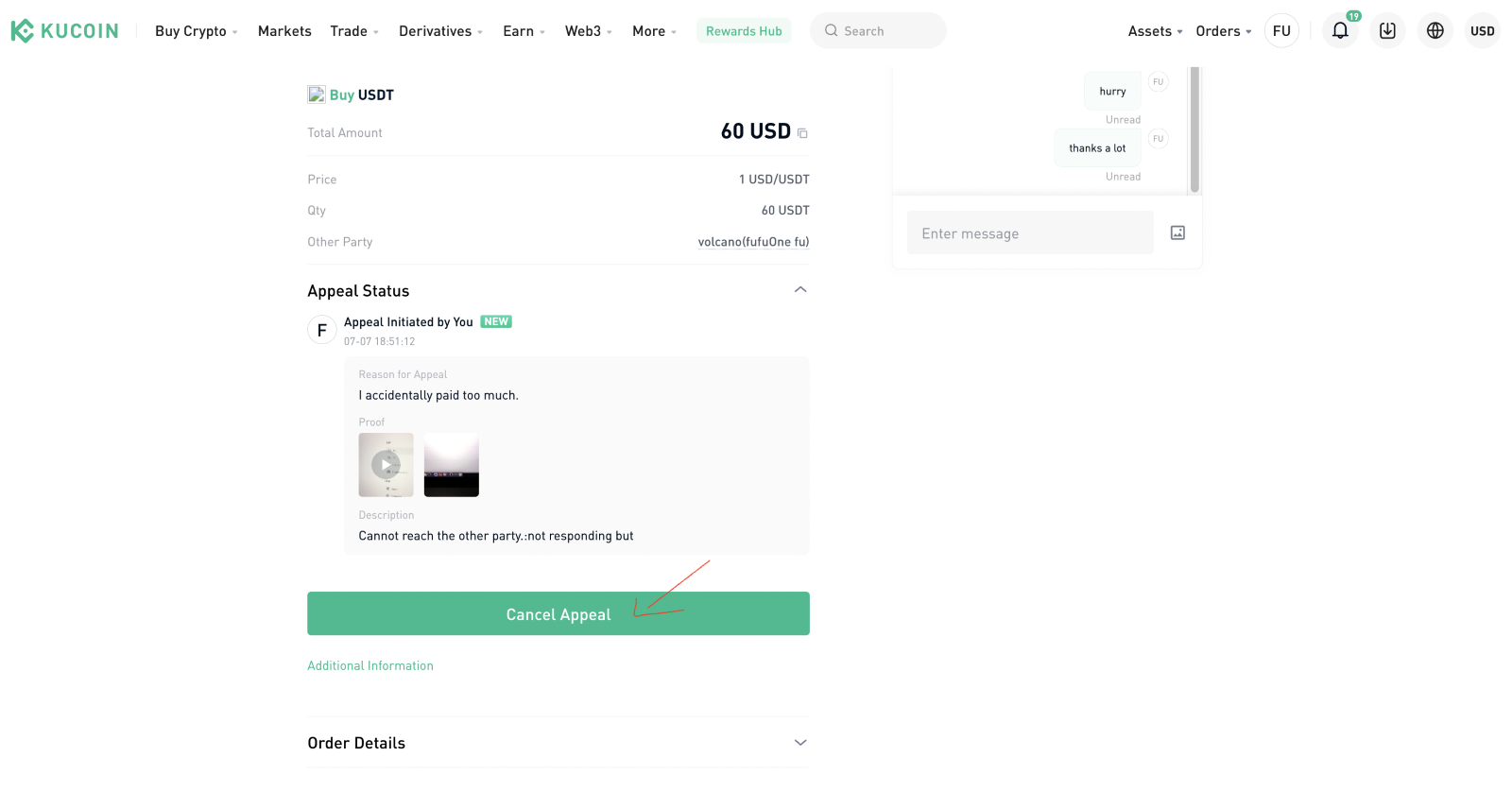Open the Buy Crypto dropdown menu
The height and width of the screenshot is (809, 1512).
(x=197, y=31)
